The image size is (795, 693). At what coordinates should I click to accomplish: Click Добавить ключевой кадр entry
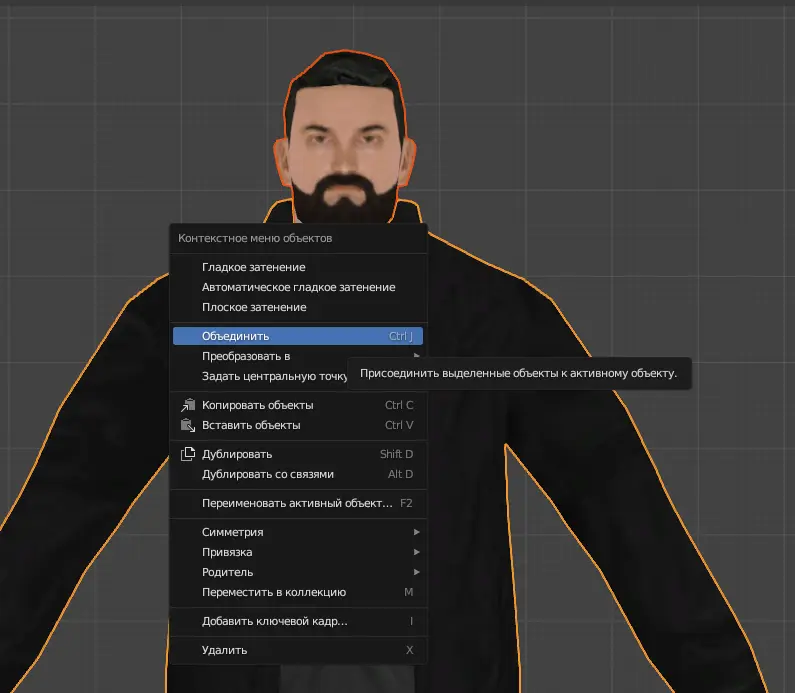(275, 621)
